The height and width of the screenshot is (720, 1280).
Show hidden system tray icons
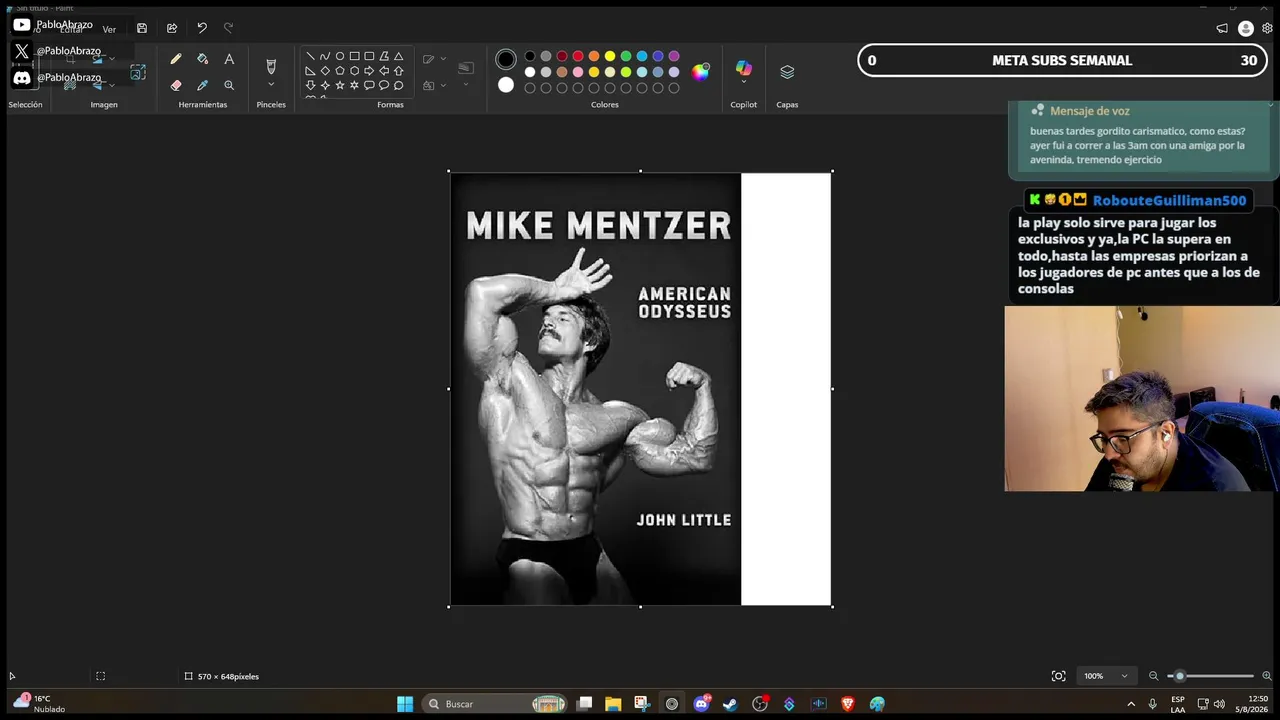[1131, 704]
